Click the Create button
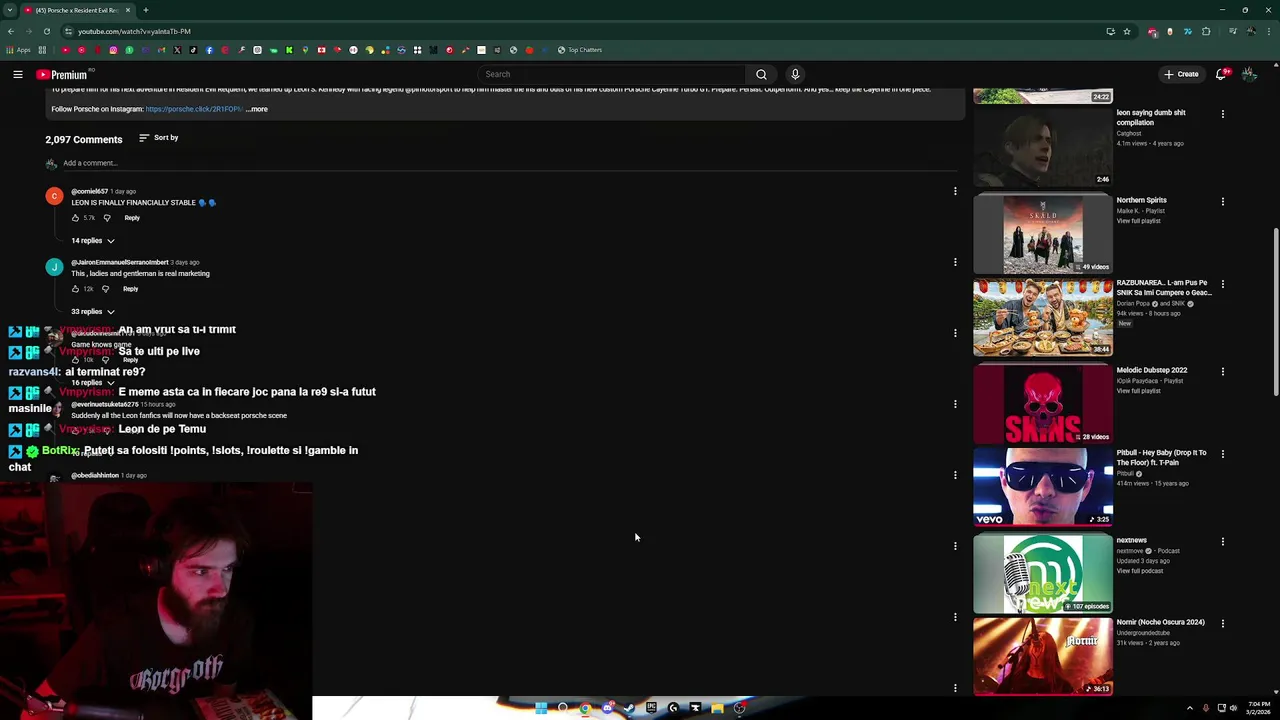1280x720 pixels. pos(1181,74)
